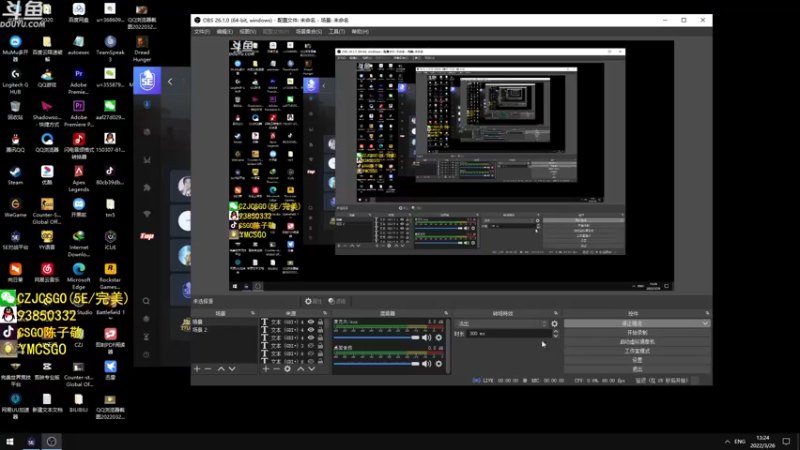Move the scene up in the Scenes panel
This screenshot has width=800, height=450.
click(x=221, y=369)
